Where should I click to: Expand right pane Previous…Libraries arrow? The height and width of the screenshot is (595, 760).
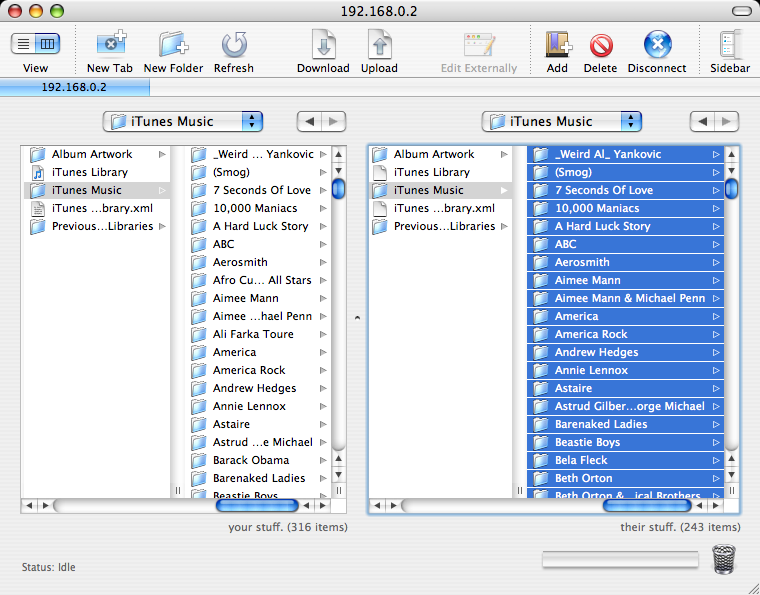[x=504, y=226]
